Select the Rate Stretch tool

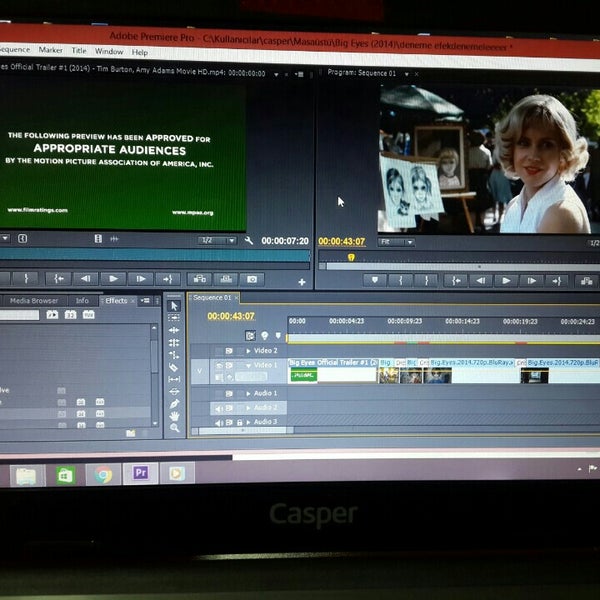(174, 355)
